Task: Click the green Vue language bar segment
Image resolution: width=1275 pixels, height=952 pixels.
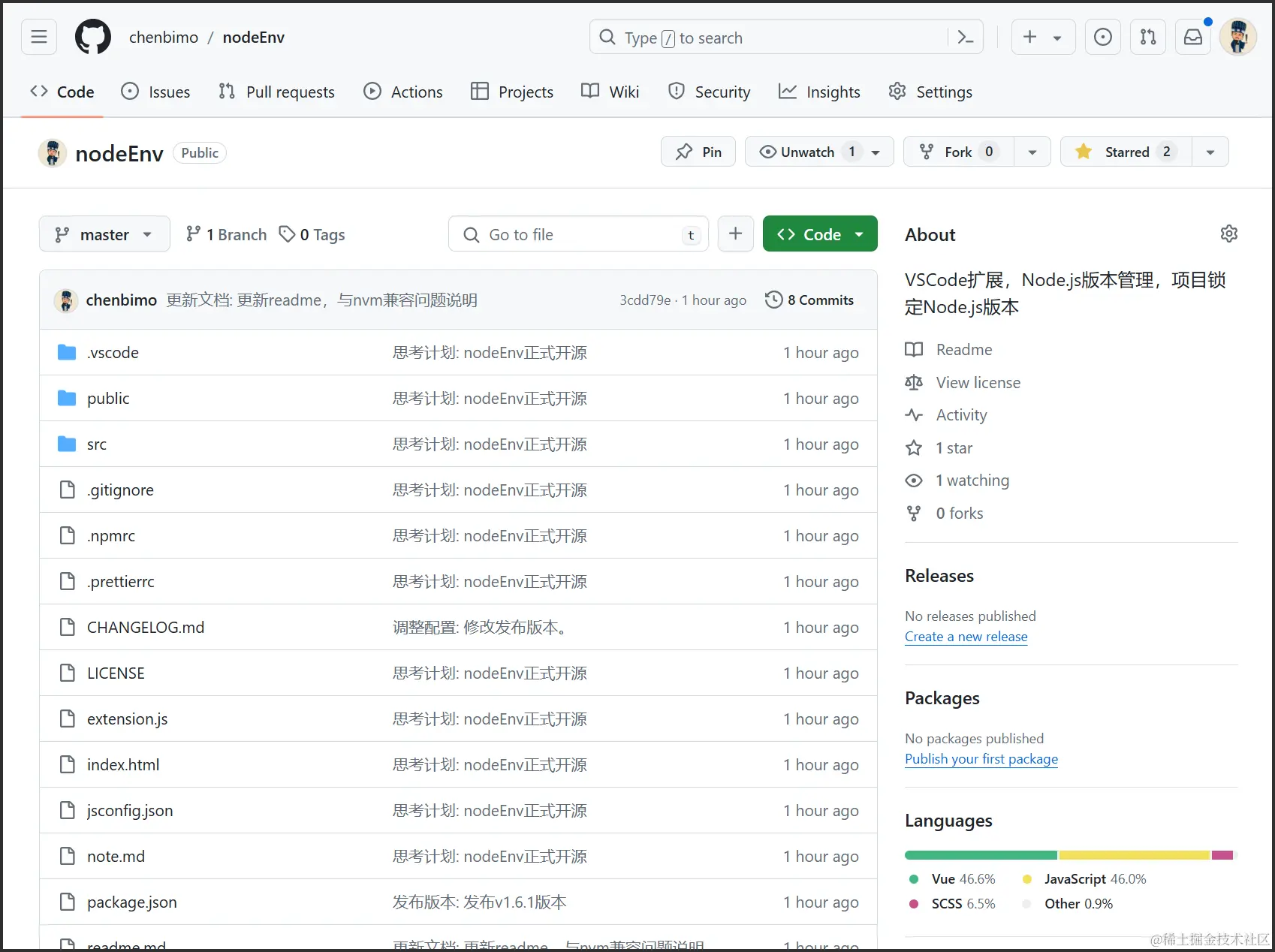Action: click(981, 854)
